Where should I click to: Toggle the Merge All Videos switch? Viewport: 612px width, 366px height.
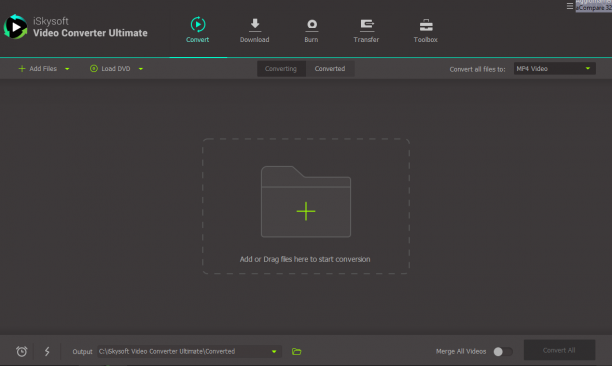tap(503, 352)
